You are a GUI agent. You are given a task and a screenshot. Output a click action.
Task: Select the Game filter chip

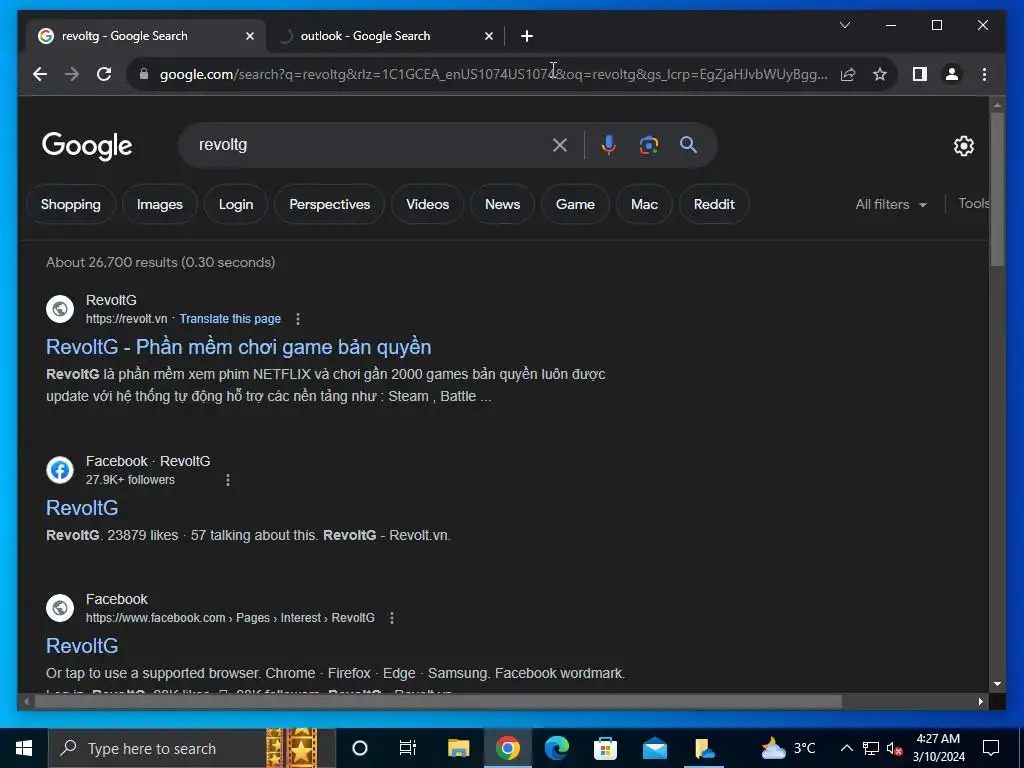tap(575, 204)
